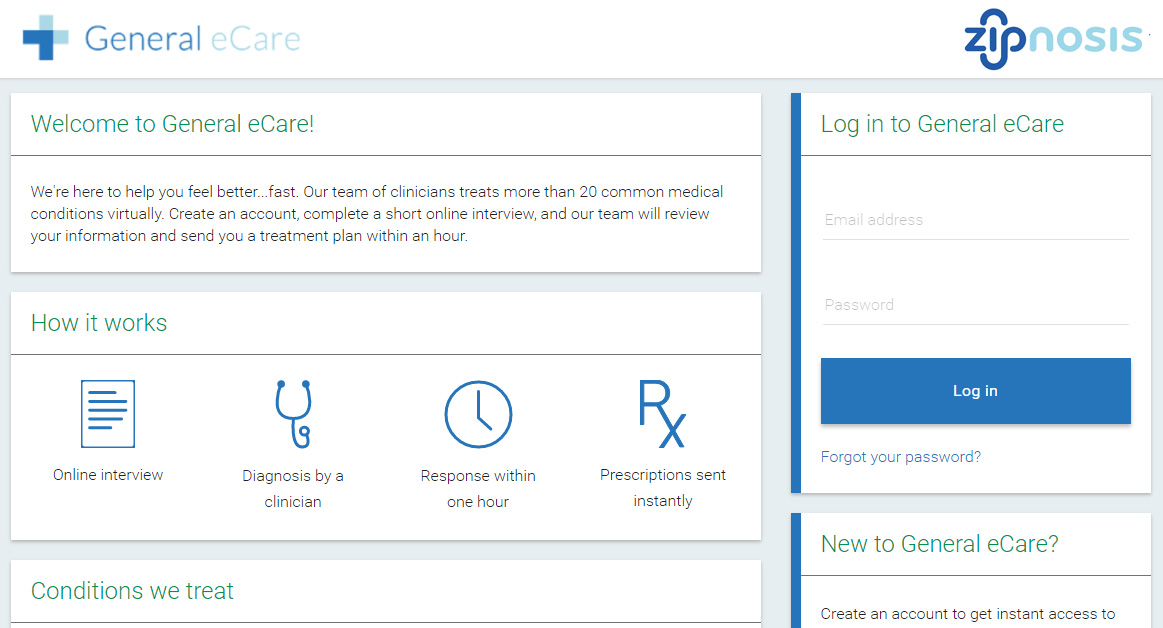The width and height of the screenshot is (1163, 628).
Task: Click the blue cross General eCare logo icon
Action: click(x=45, y=38)
